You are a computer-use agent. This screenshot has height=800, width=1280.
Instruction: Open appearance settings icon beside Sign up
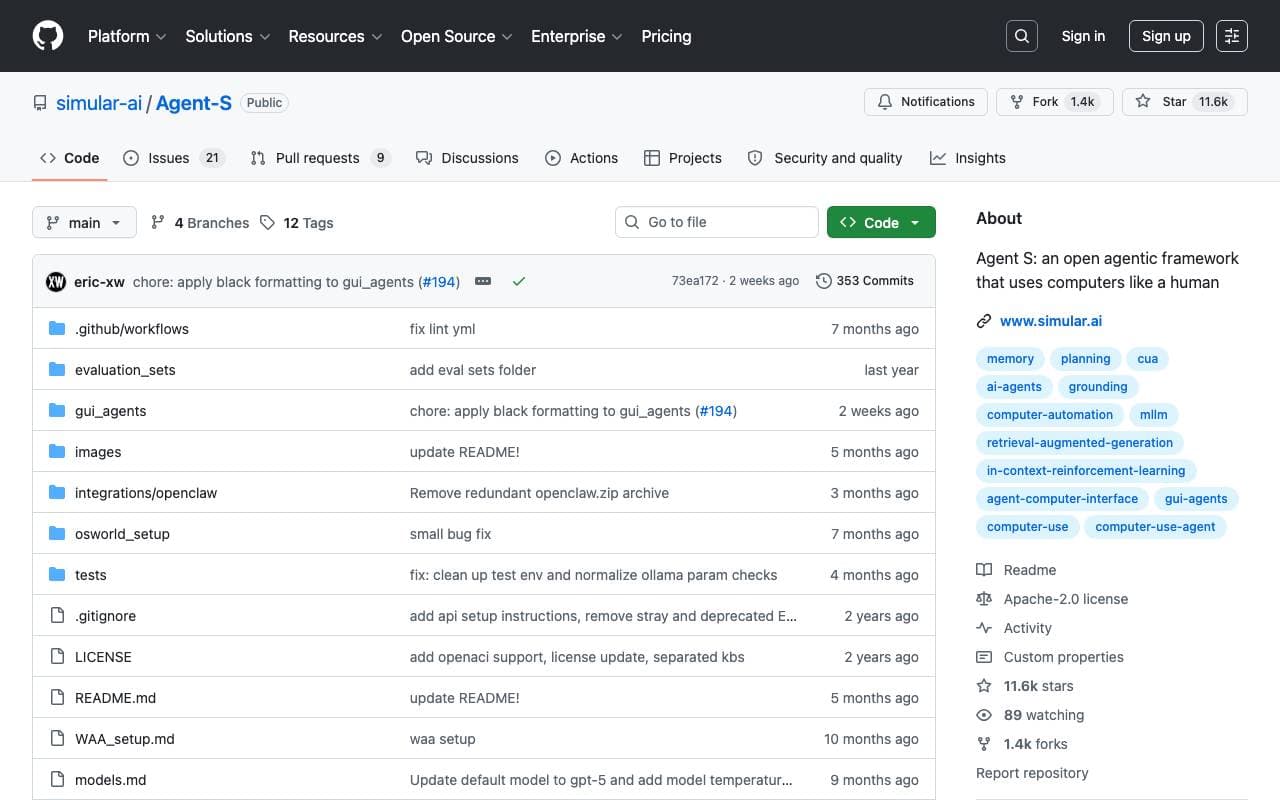point(1232,36)
